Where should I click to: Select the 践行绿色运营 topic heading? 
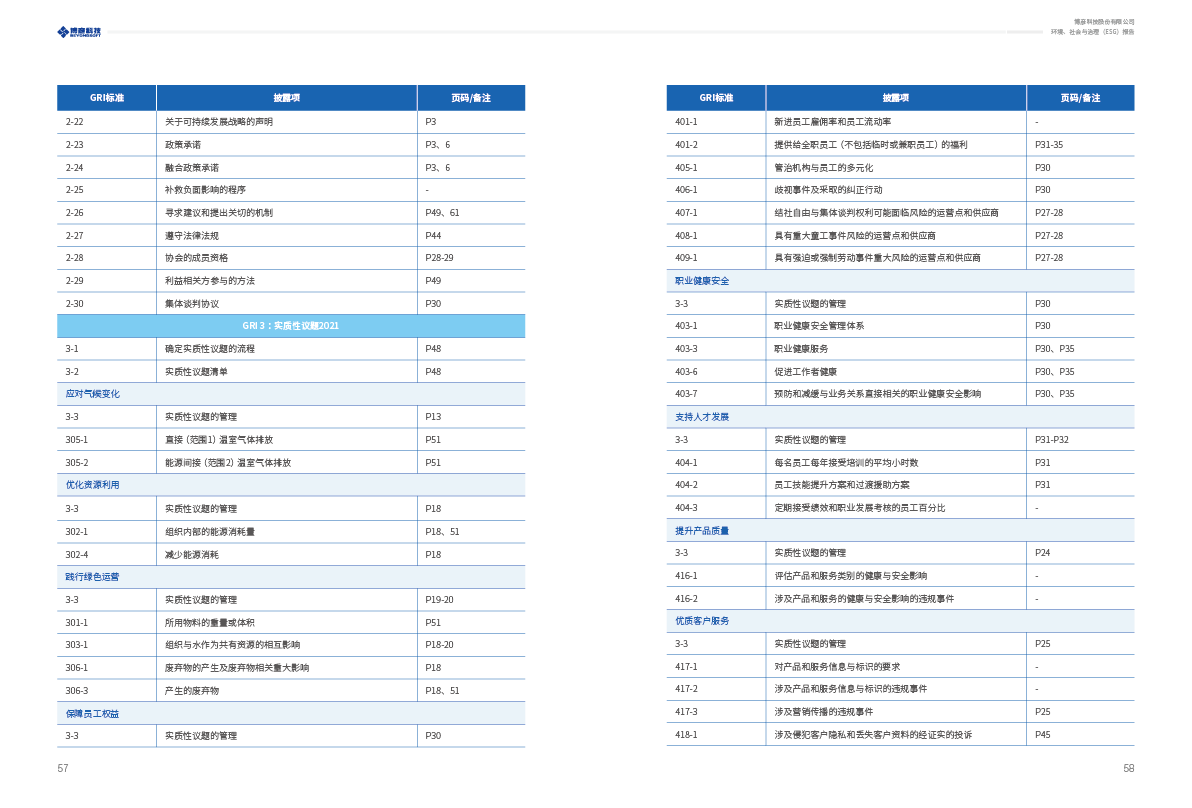click(93, 577)
